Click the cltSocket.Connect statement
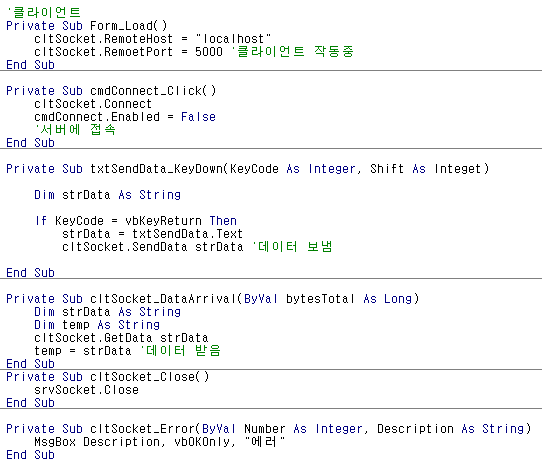This screenshot has width=542, height=468. (93, 104)
